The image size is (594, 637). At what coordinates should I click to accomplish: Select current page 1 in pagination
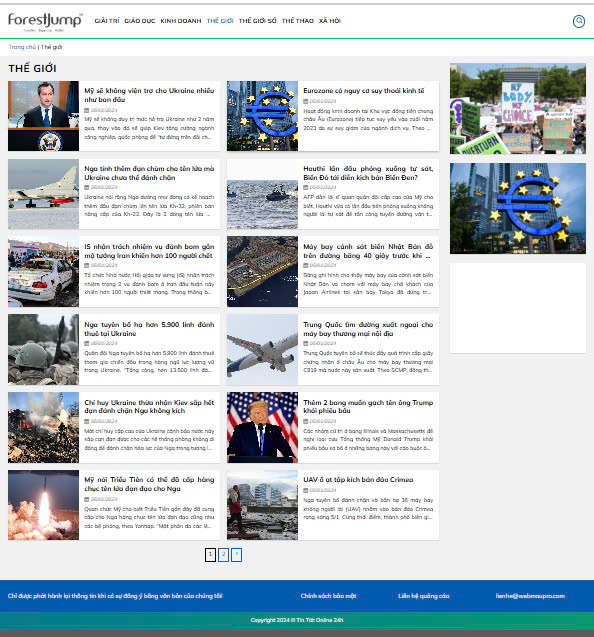(210, 555)
